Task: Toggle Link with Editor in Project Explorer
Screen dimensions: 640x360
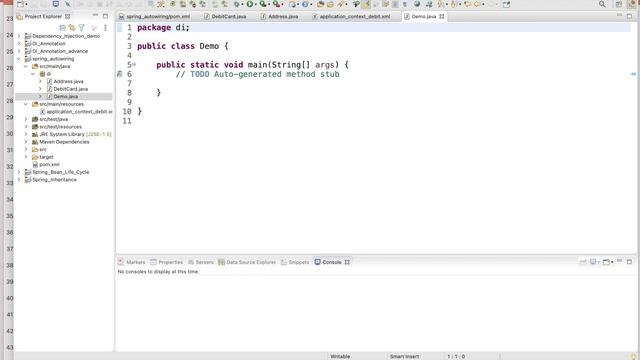Action: tap(72, 28)
